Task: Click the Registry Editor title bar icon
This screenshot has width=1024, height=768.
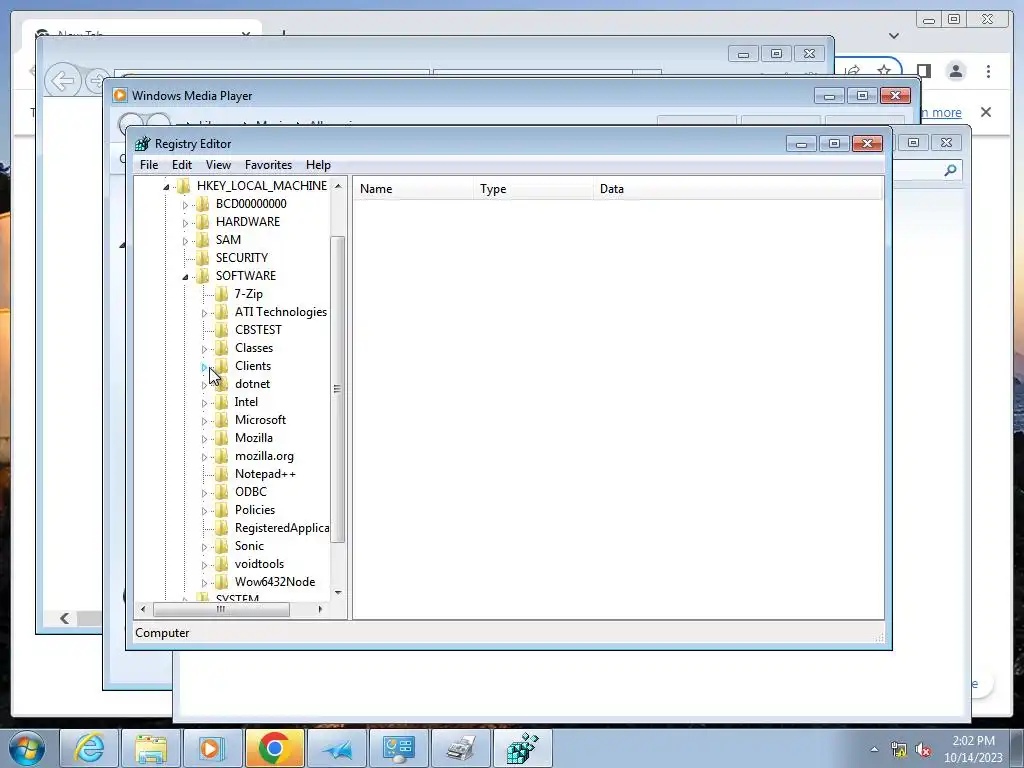Action: point(142,144)
